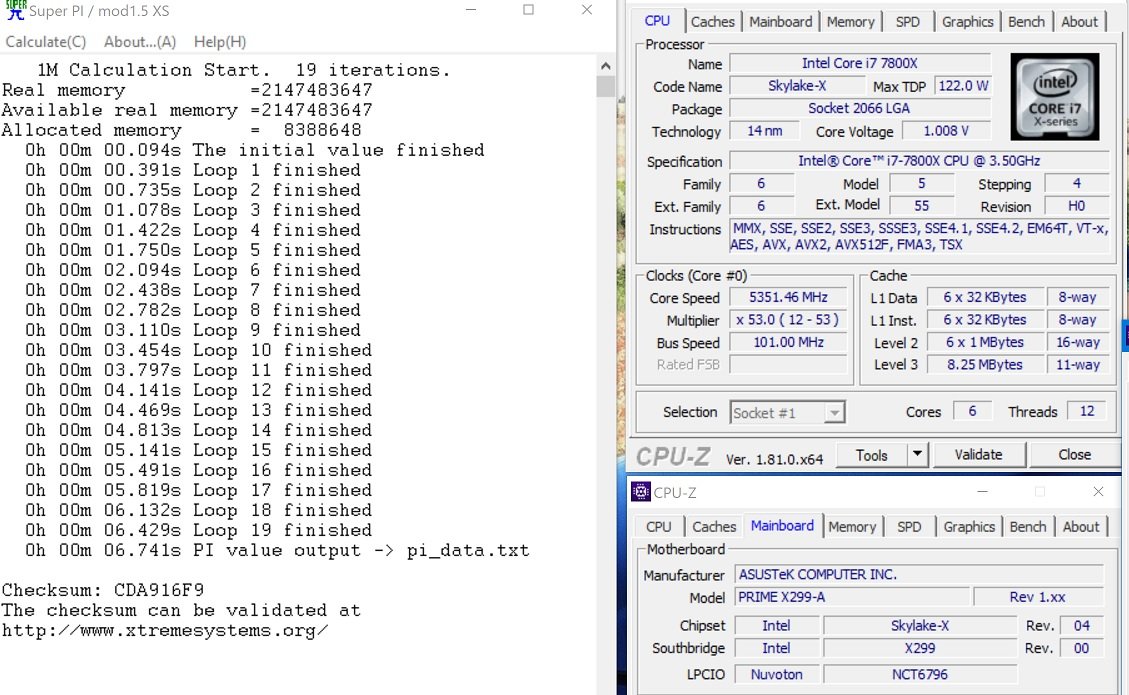Click the ASUSTeK COMPUTER INC. manufacturer field
Image resolution: width=1129 pixels, height=695 pixels.
tap(919, 575)
